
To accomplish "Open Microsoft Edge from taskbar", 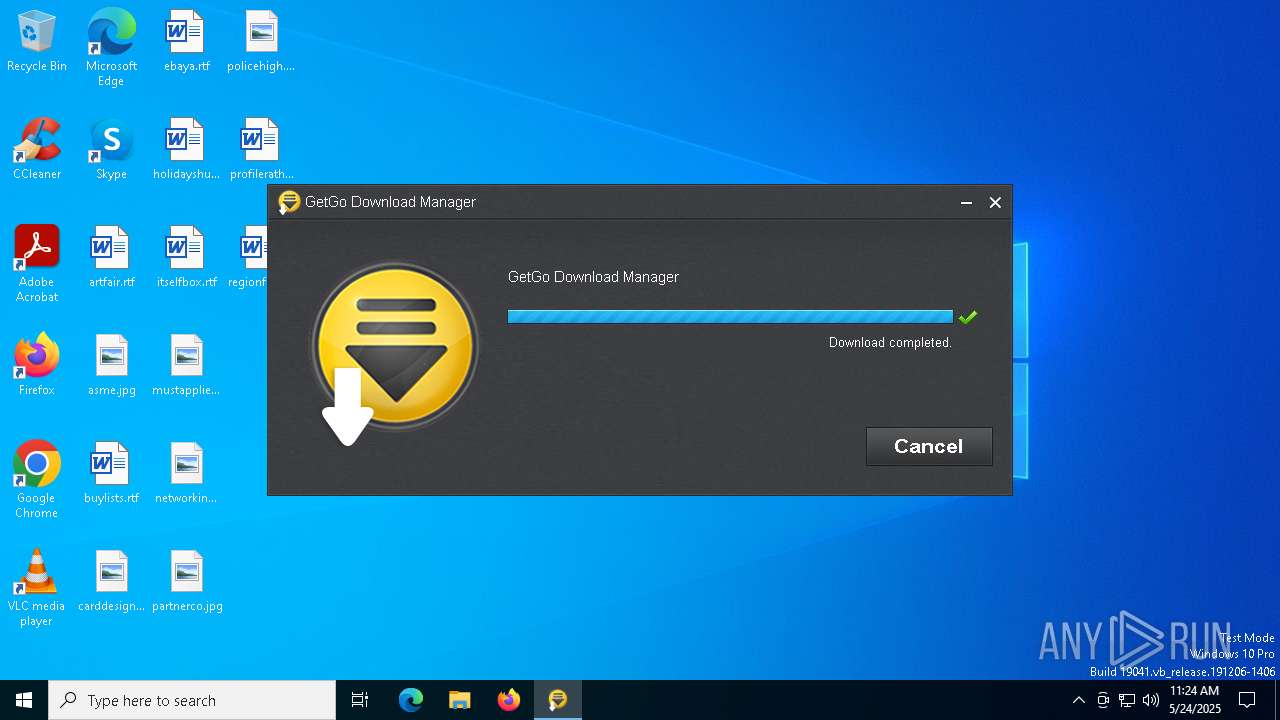I will pos(411,700).
